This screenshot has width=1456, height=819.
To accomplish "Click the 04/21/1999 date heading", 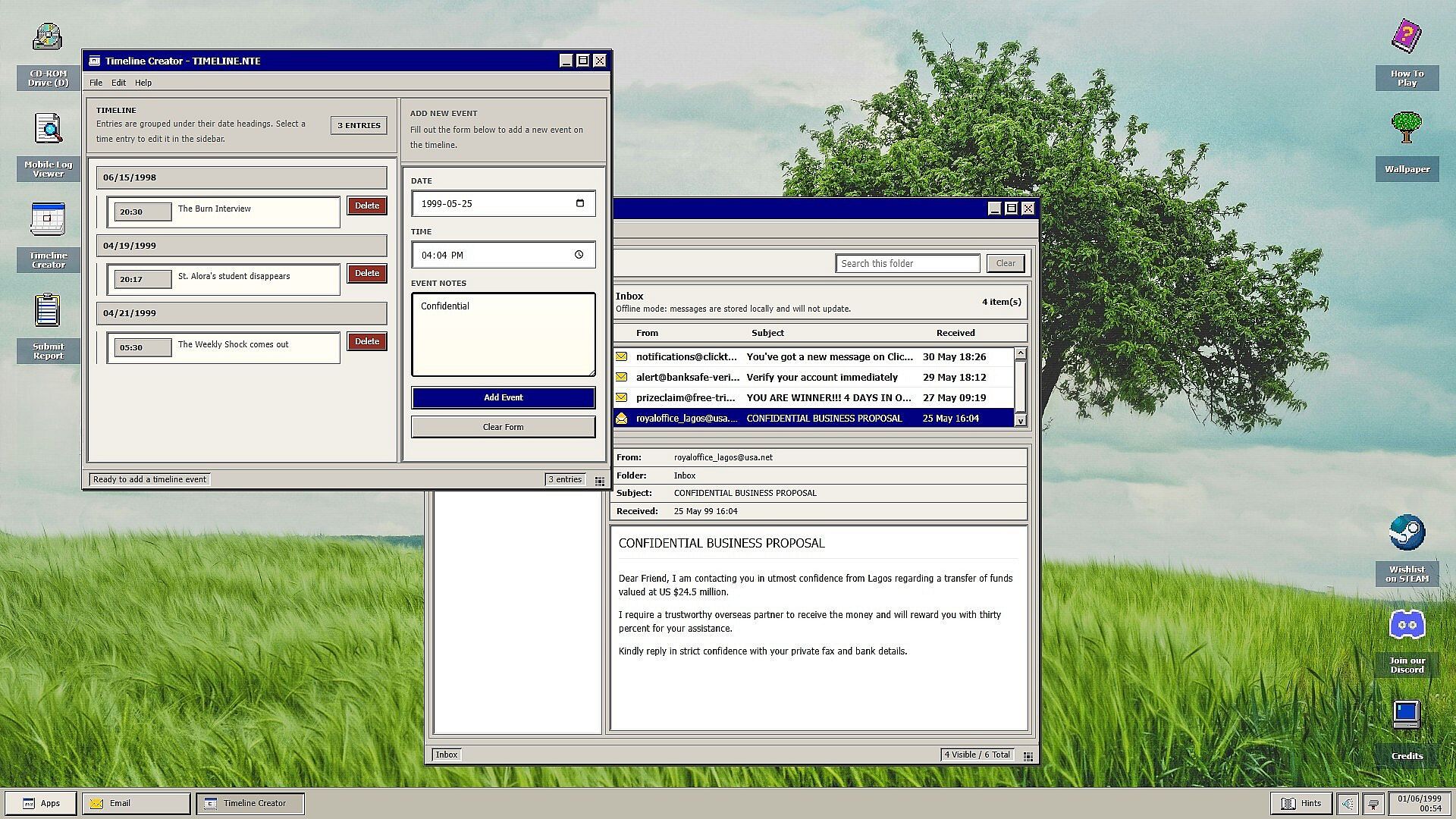I will point(241,313).
